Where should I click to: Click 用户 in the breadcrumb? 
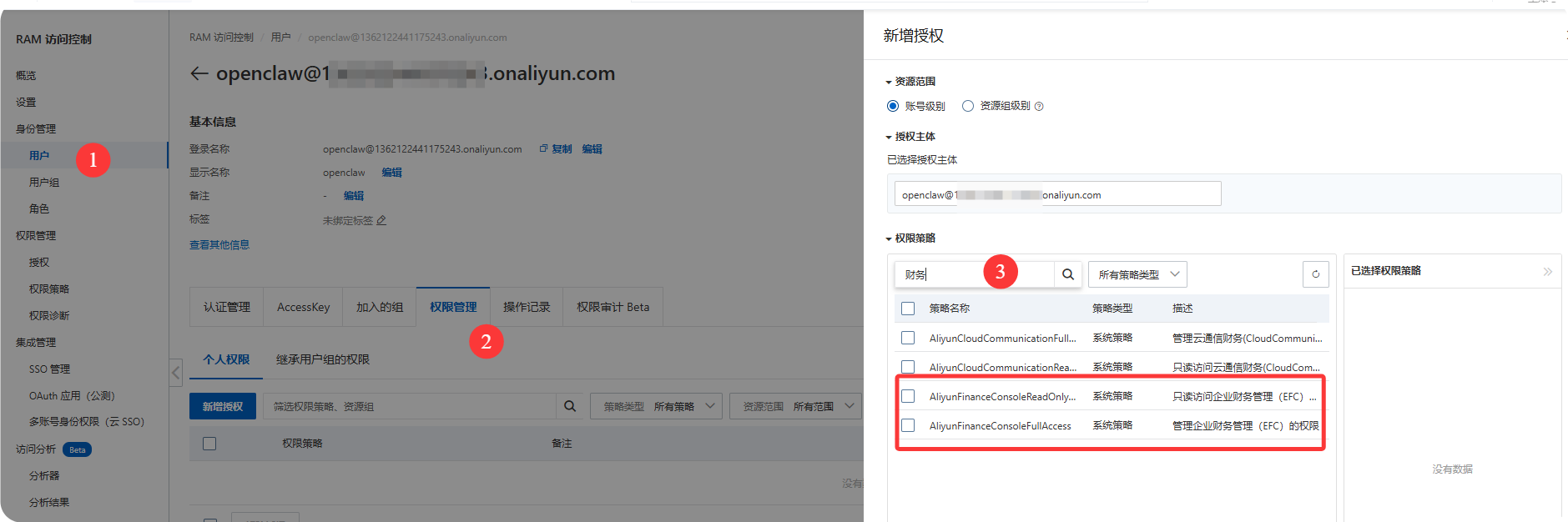coord(281,38)
